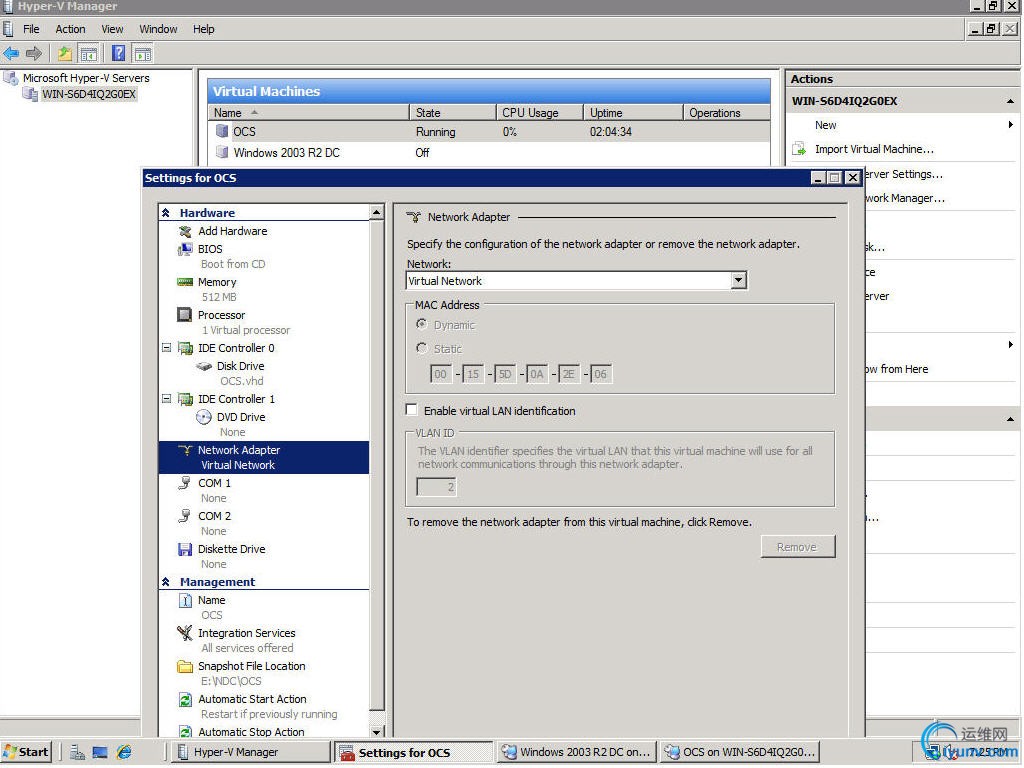Open the Network dropdown showing Virtual Network
This screenshot has height=768, width=1024.
coord(738,281)
